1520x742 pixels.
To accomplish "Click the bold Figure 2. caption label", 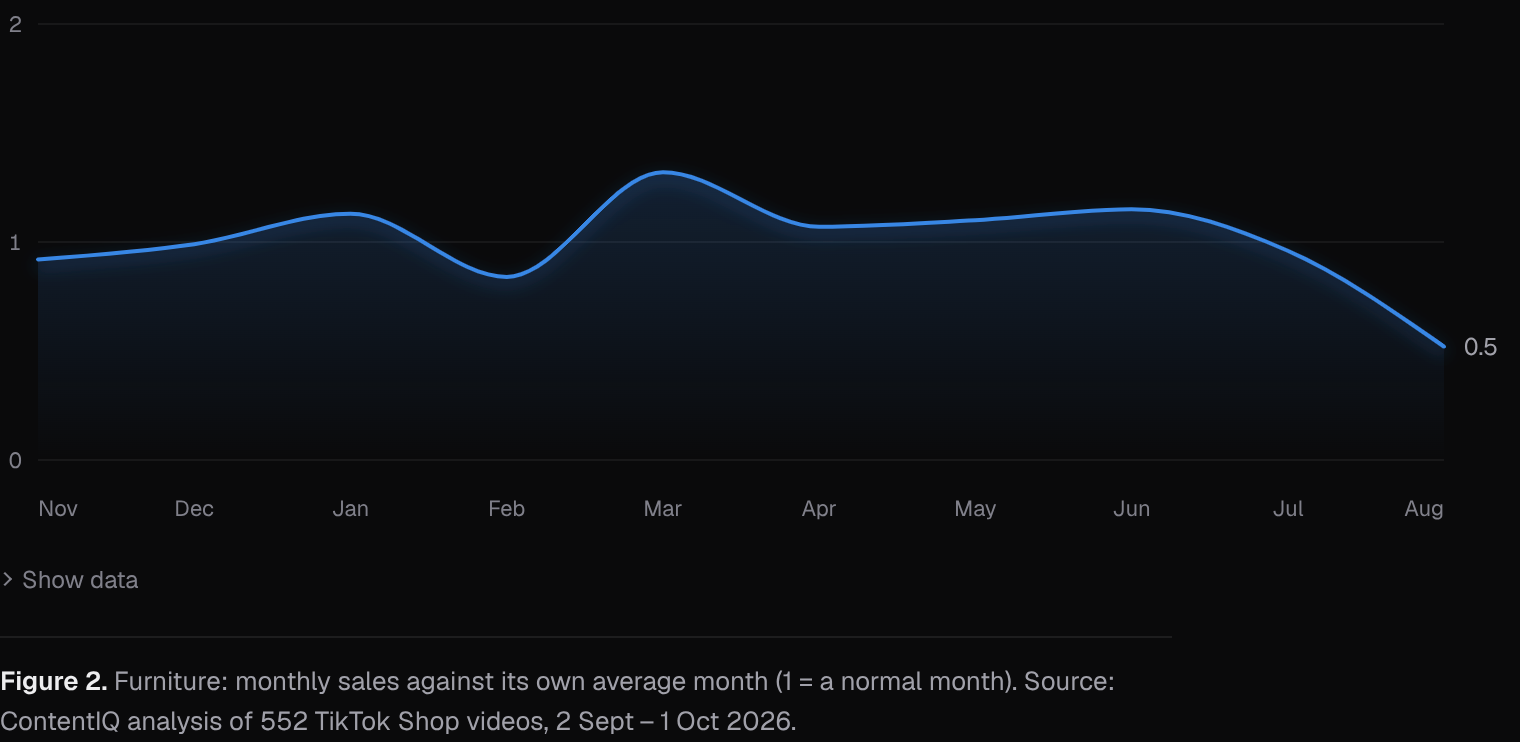I will pyautogui.click(x=54, y=681).
